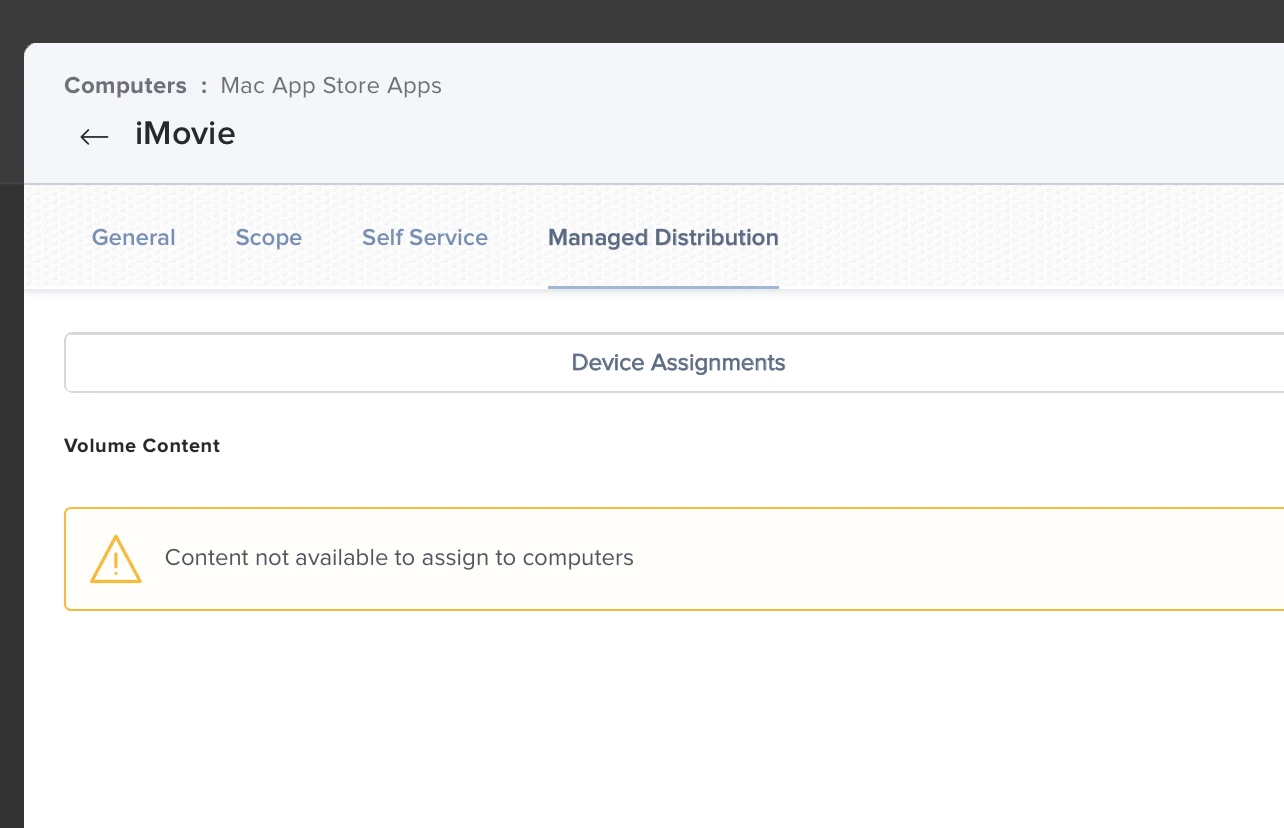
Task: Click the empty tab strip right of Managed Distribution
Action: coord(1030,238)
